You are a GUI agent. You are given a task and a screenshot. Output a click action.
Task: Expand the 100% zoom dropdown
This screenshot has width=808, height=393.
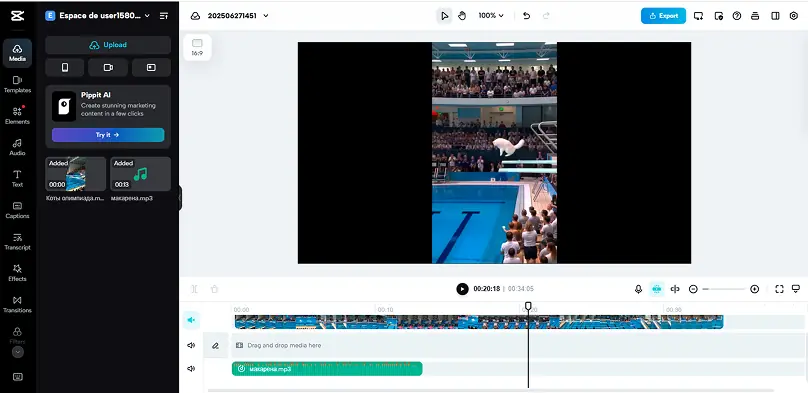pos(491,16)
